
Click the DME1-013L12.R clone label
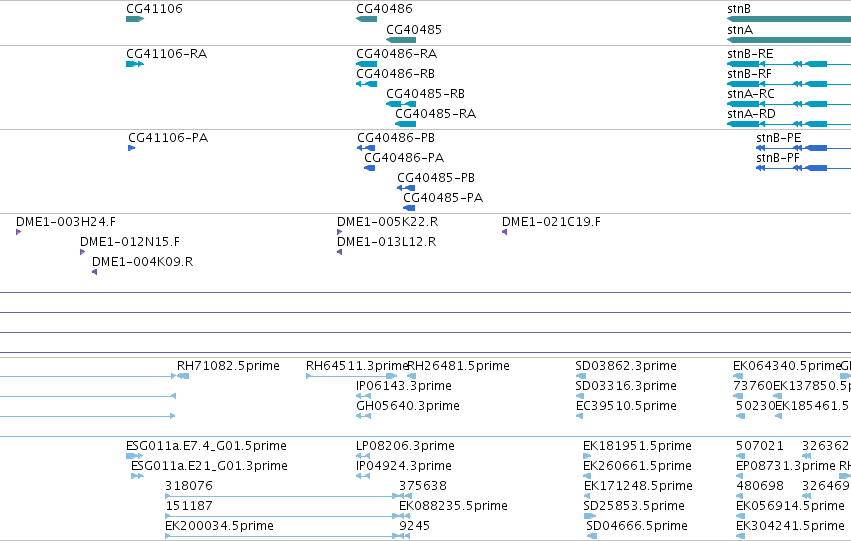pos(386,241)
